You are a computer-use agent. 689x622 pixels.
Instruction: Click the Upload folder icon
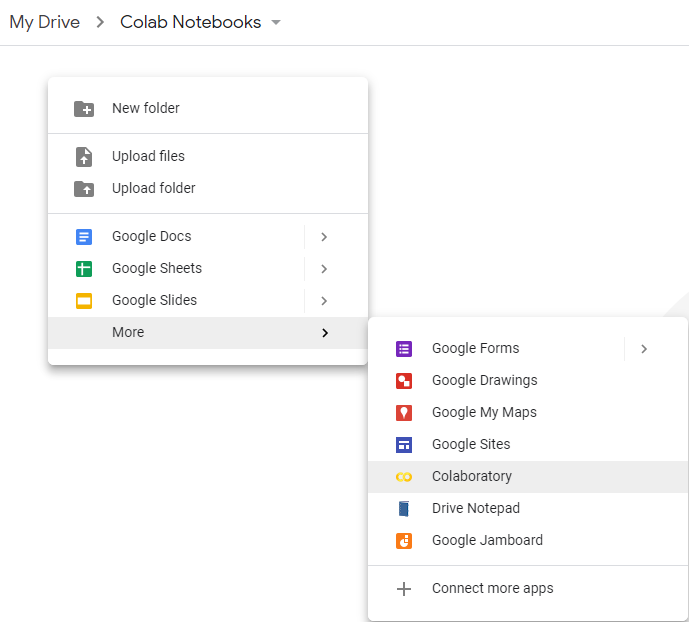tap(84, 189)
